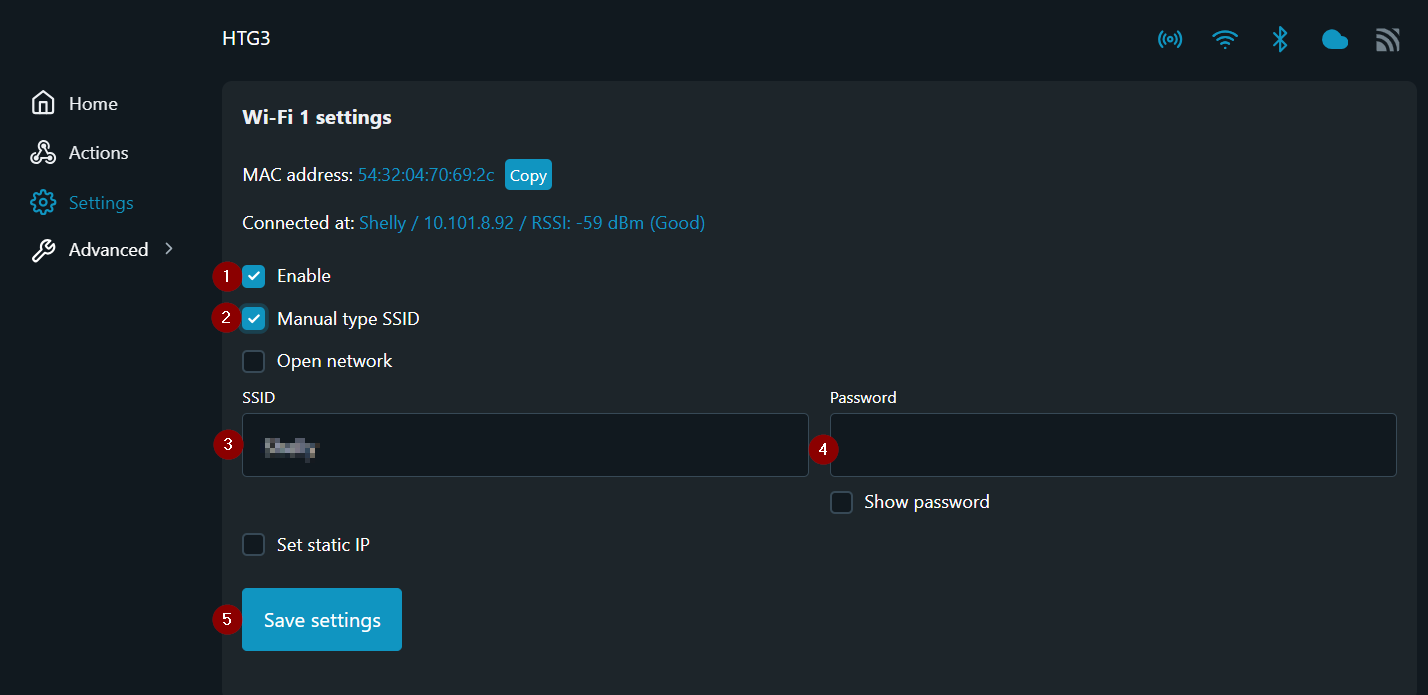Tick the Set static IP checkbox
Viewport: 1428px width, 695px height.
point(254,545)
